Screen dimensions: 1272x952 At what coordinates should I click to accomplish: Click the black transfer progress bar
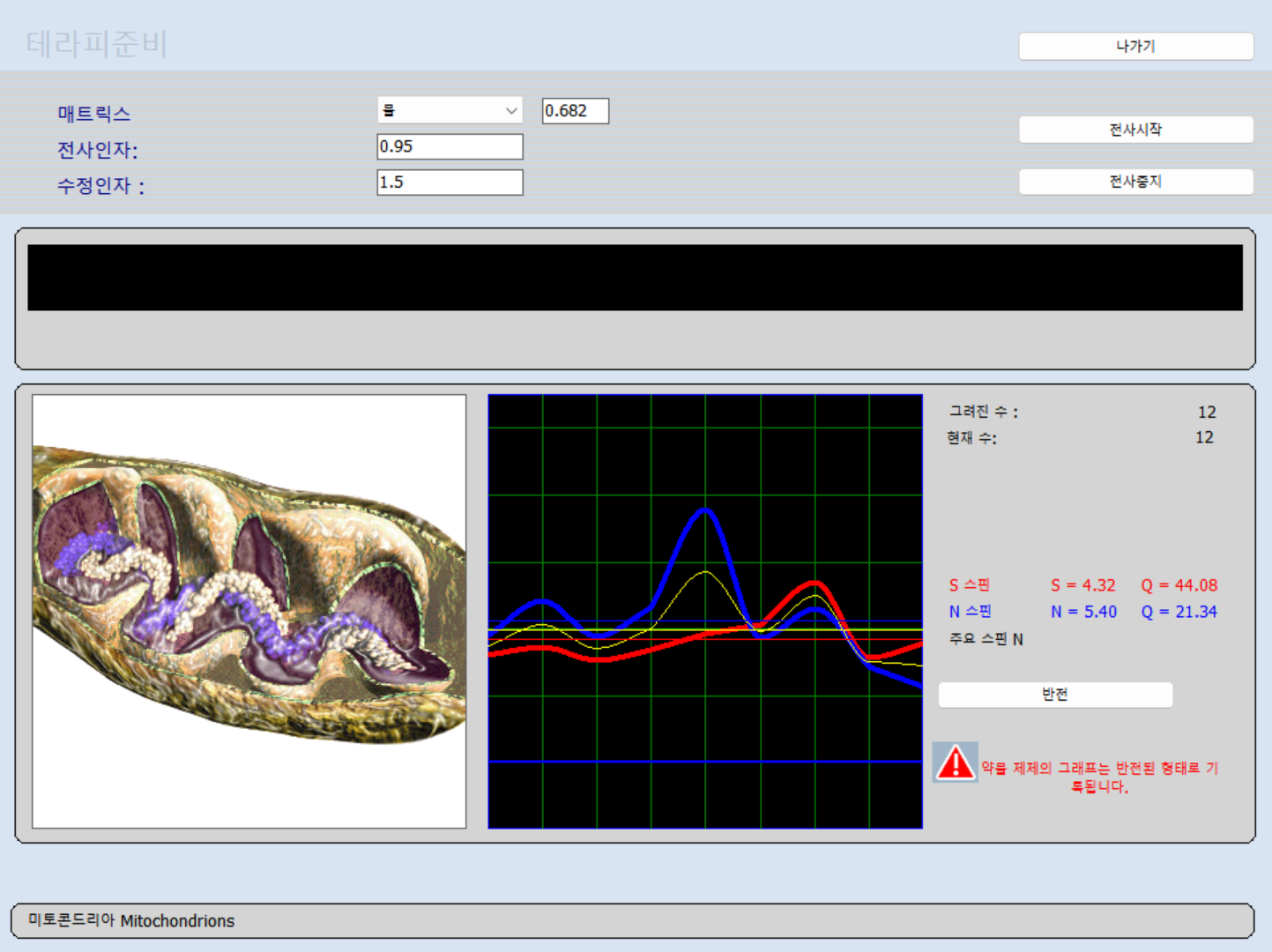pos(635,278)
